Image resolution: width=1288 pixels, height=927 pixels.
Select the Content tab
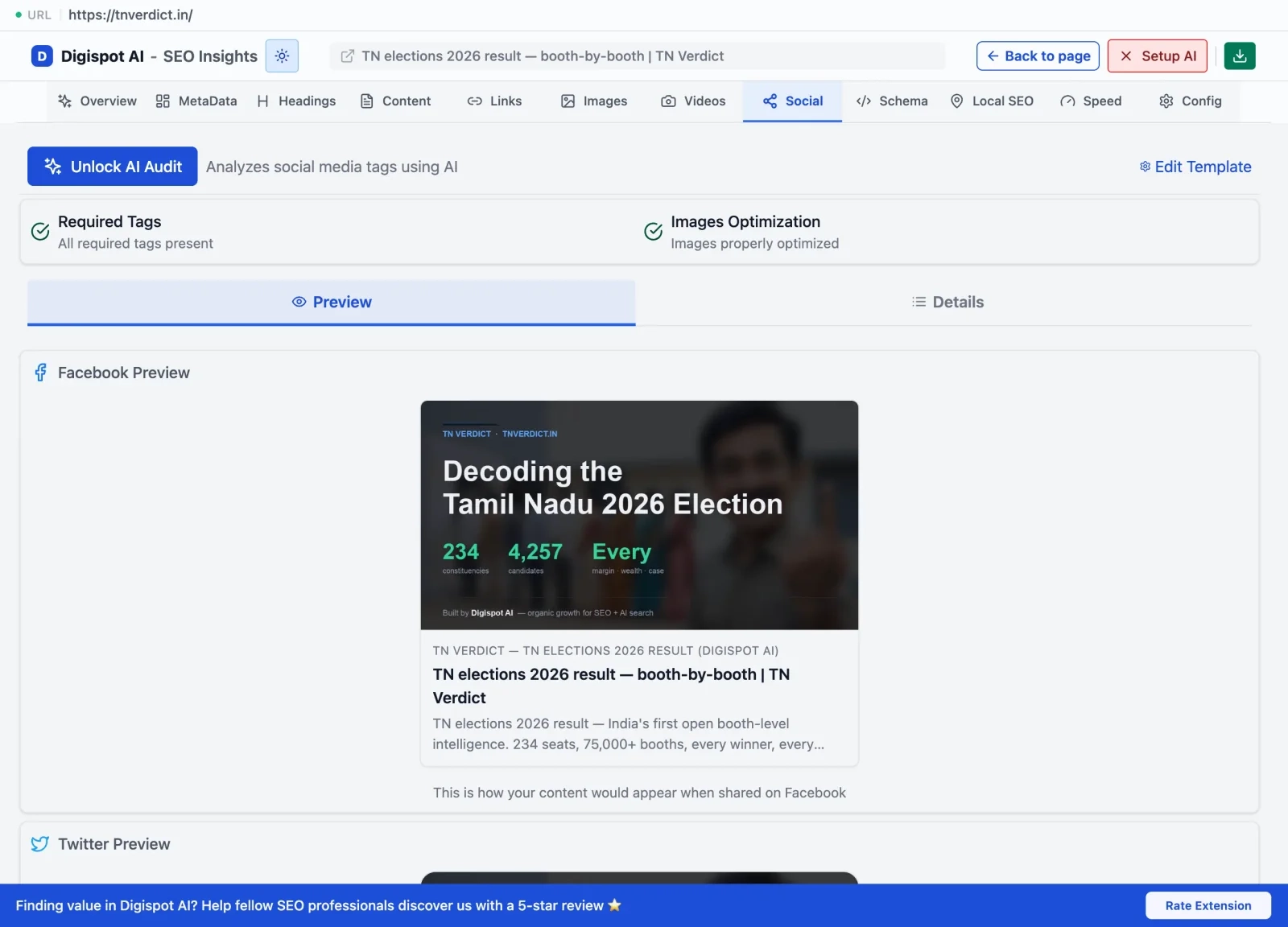coord(395,101)
